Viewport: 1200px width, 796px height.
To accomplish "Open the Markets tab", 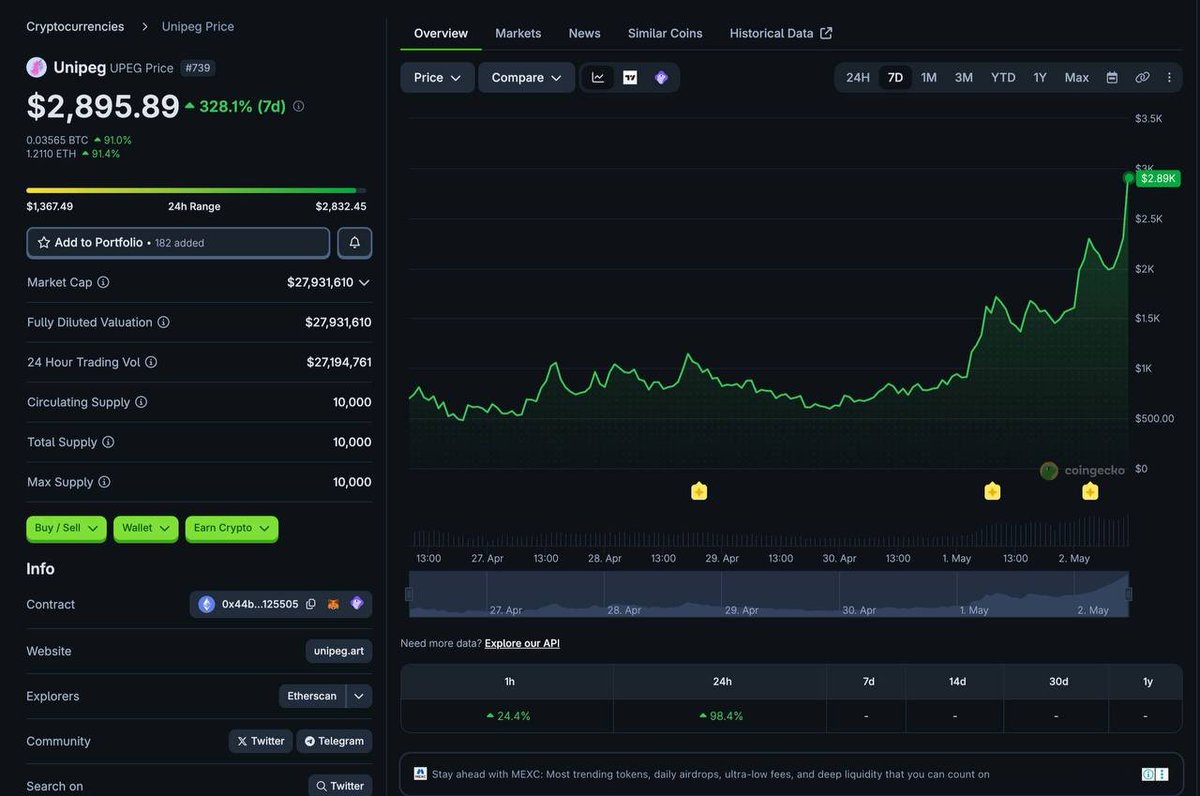I will [x=518, y=33].
